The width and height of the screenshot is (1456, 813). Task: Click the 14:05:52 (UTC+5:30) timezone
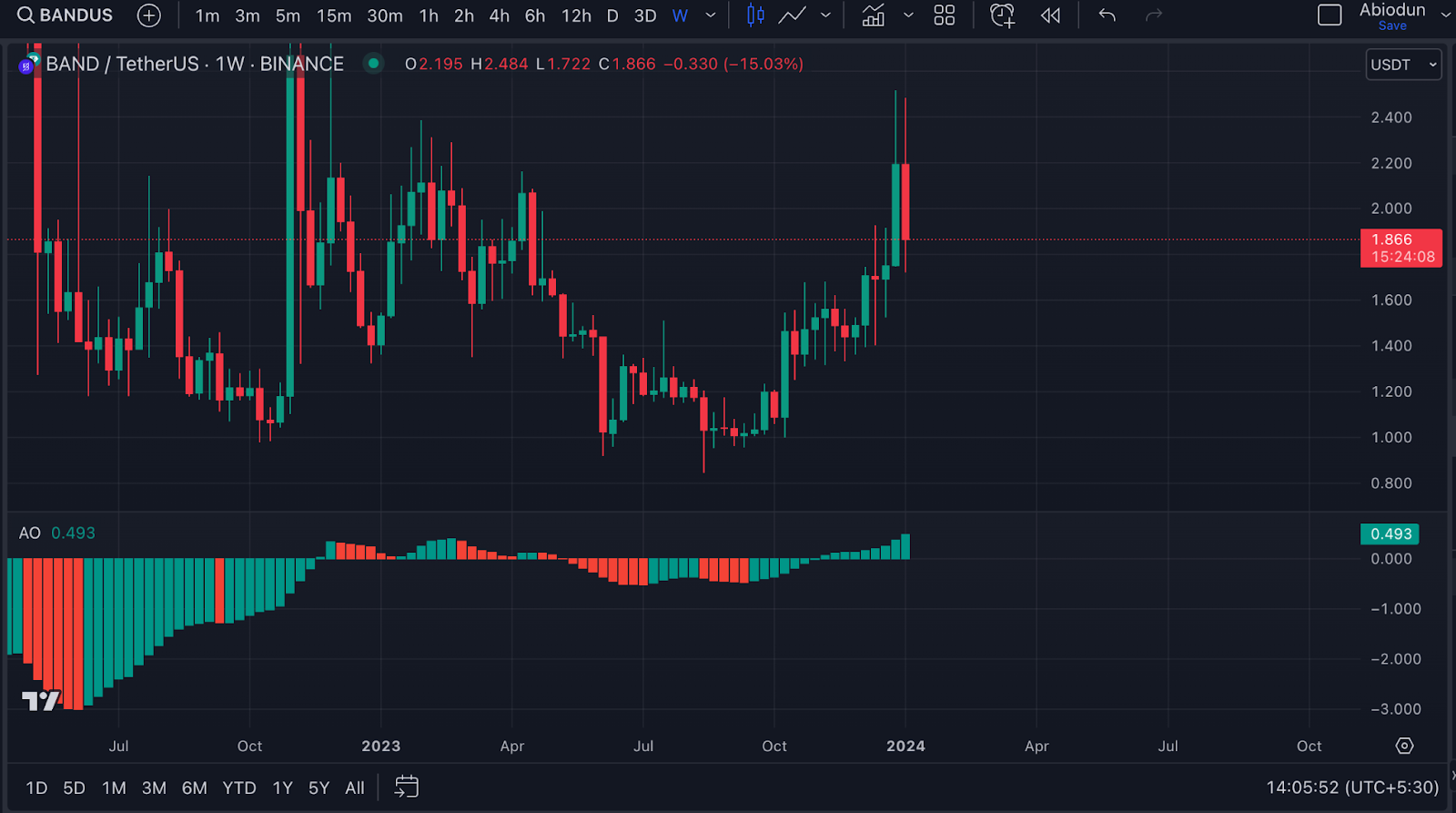[x=1352, y=788]
